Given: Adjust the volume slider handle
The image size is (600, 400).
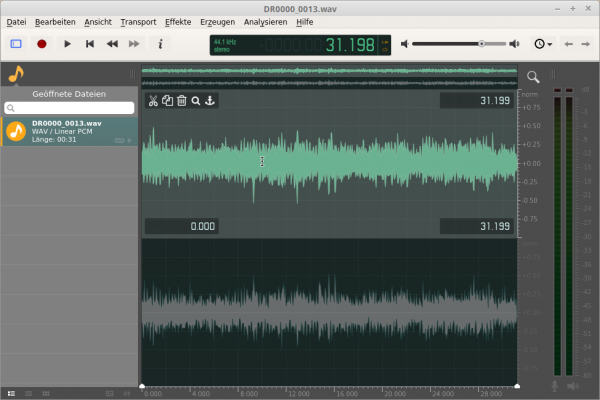Looking at the screenshot, I should click(481, 44).
